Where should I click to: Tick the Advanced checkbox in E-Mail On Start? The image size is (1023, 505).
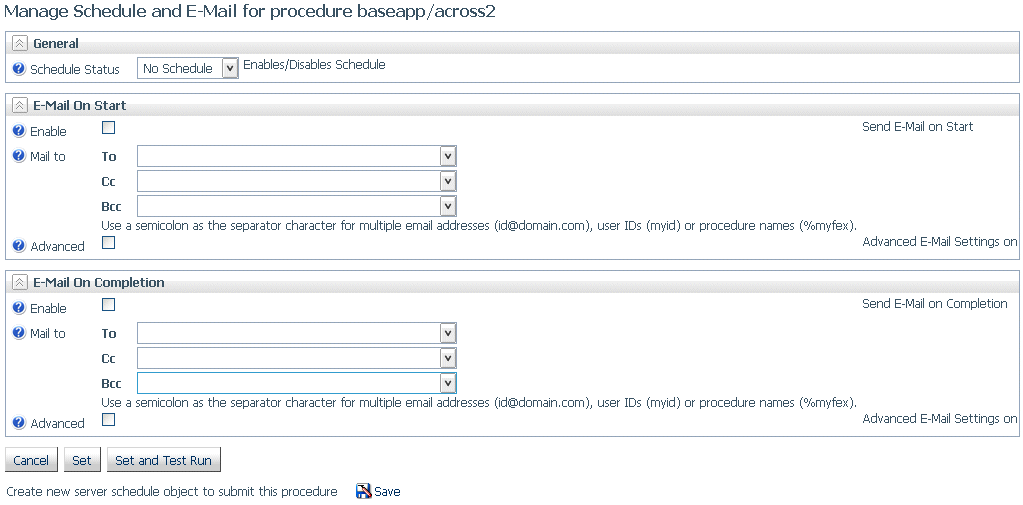pos(109,243)
